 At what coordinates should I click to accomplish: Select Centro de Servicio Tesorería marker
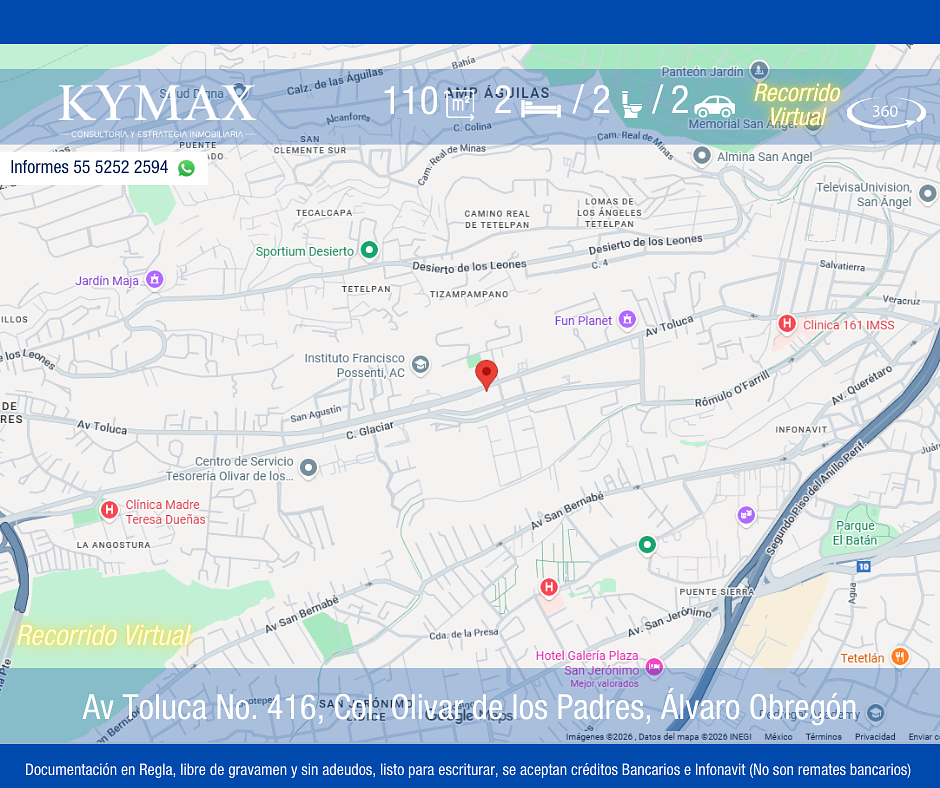click(x=308, y=468)
